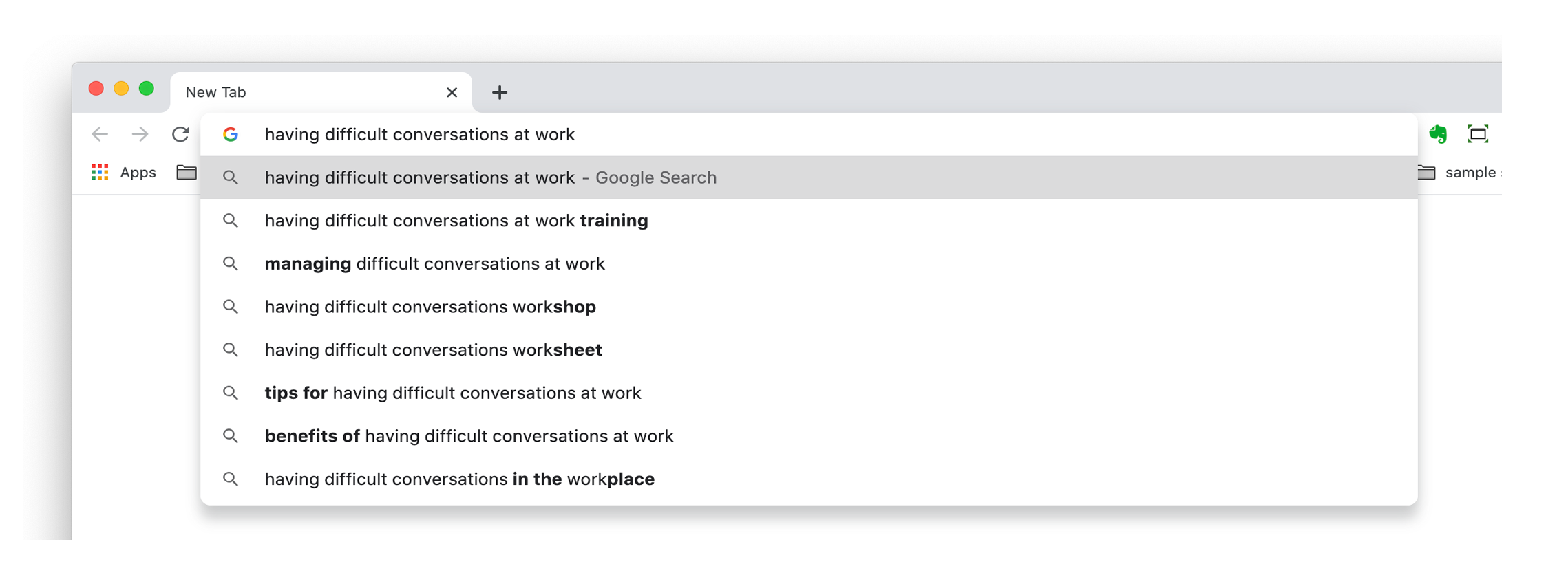This screenshot has height=575, width=1568.
Task: Choose the Google Search top suggestion
Action: tap(809, 177)
